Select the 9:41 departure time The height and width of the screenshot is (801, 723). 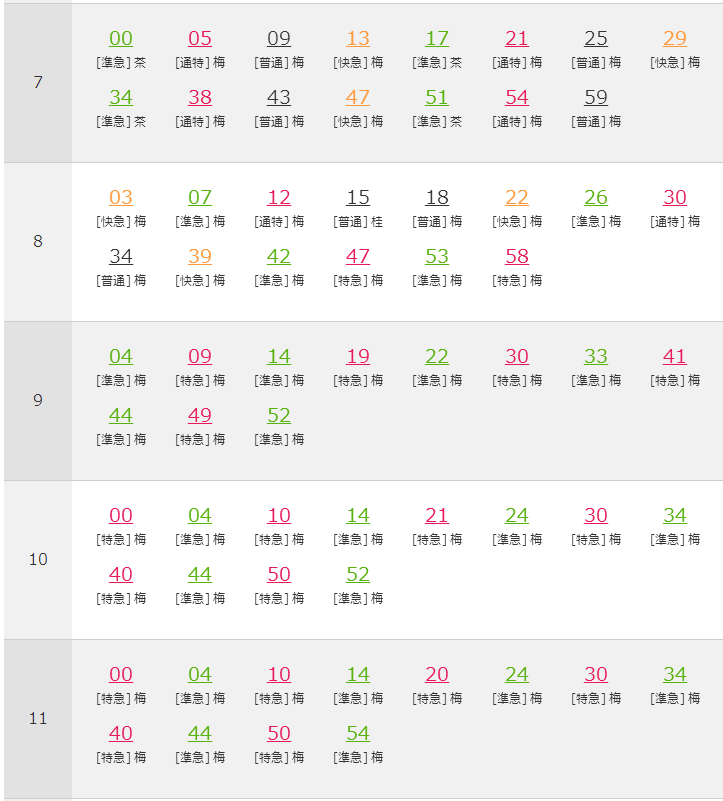pyautogui.click(x=674, y=357)
